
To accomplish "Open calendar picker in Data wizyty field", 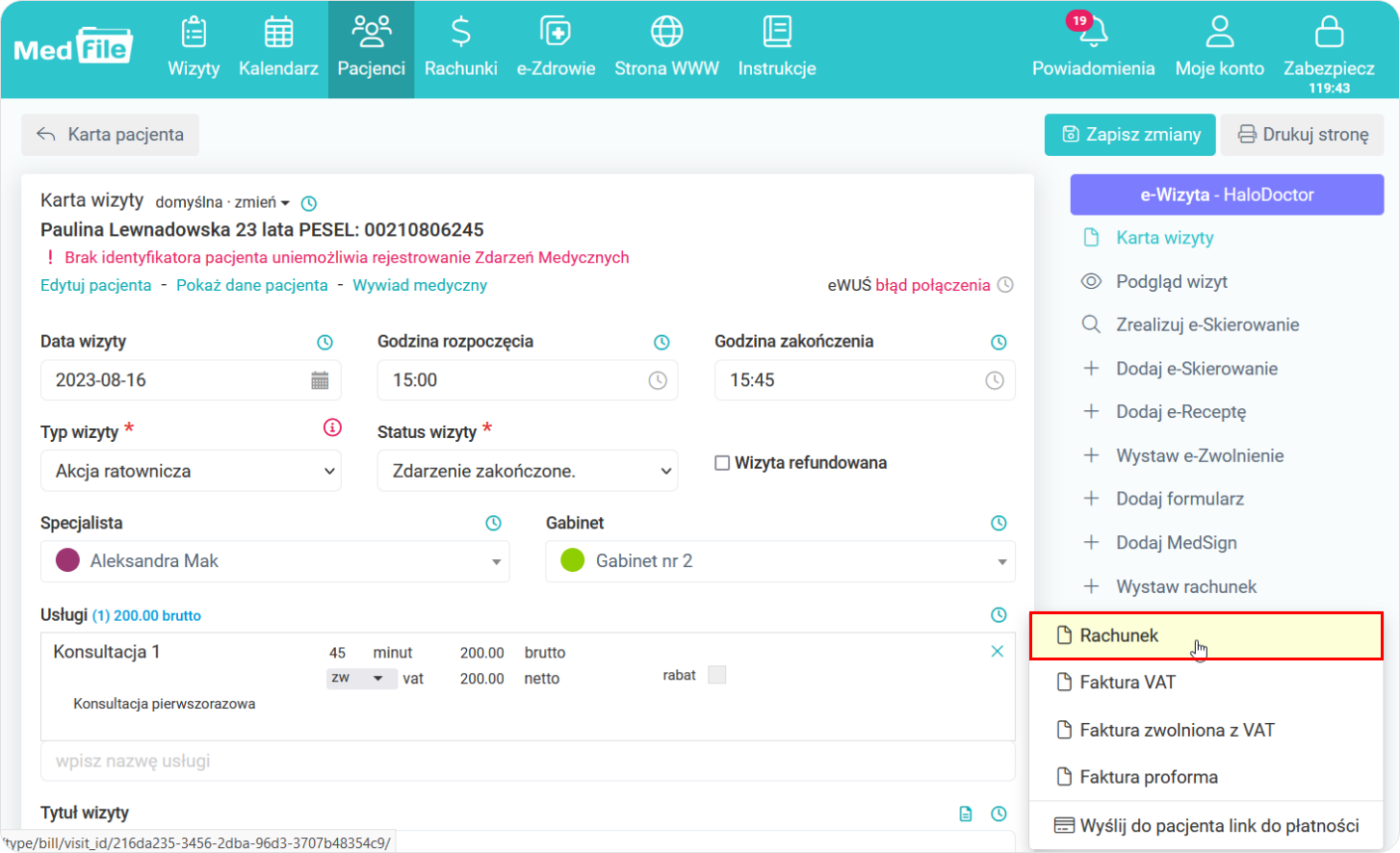I will [x=320, y=380].
